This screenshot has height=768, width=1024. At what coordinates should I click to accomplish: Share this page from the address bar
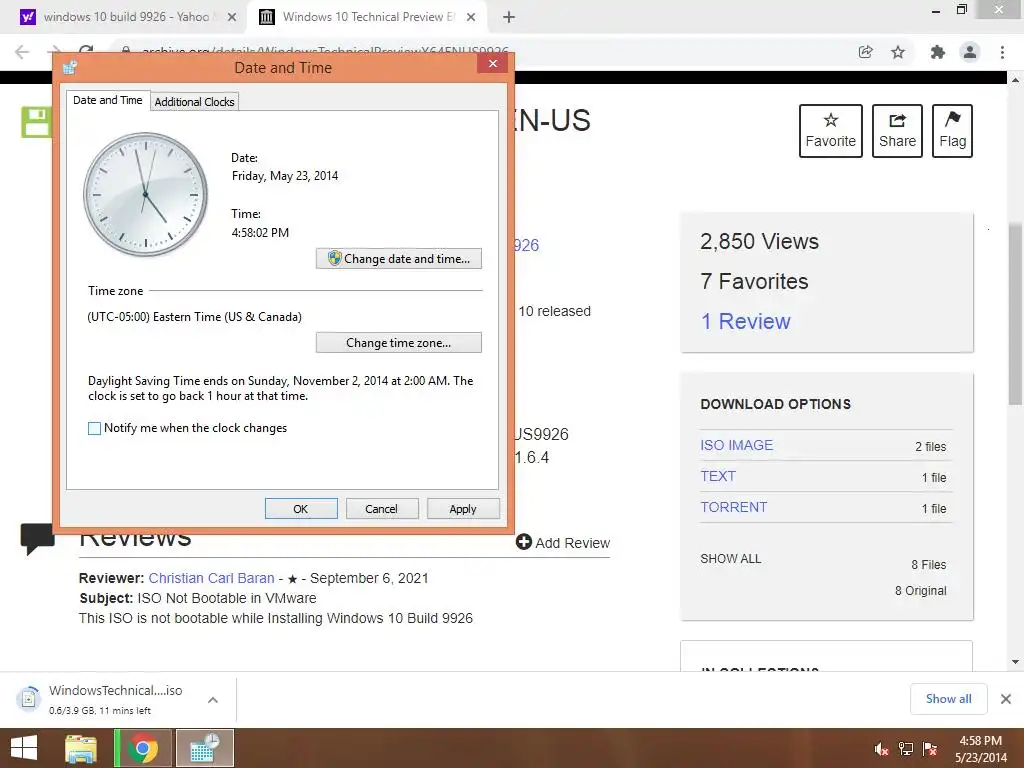[x=866, y=52]
